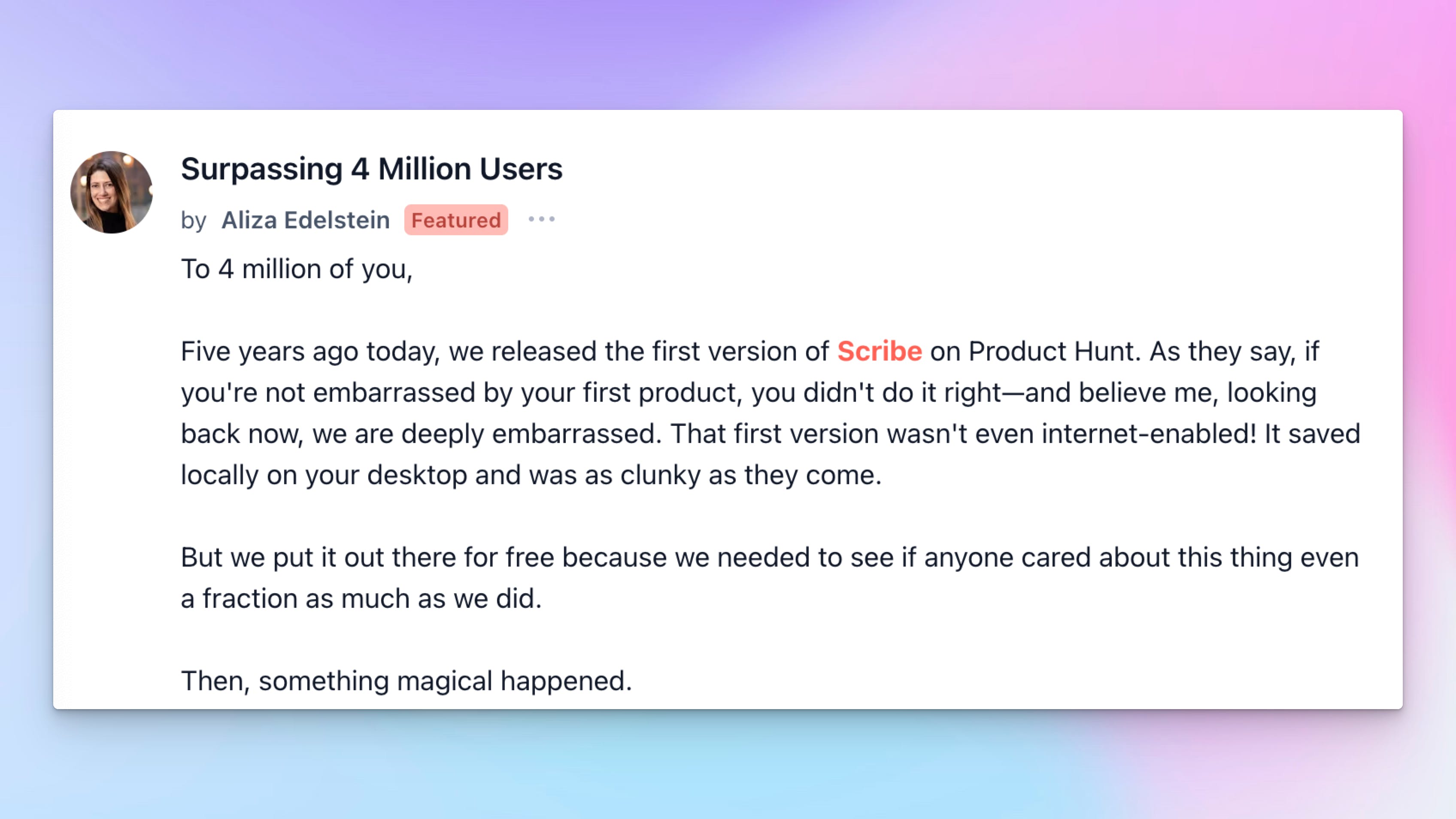Visit the Aliza Edelstein author profile link

[305, 220]
